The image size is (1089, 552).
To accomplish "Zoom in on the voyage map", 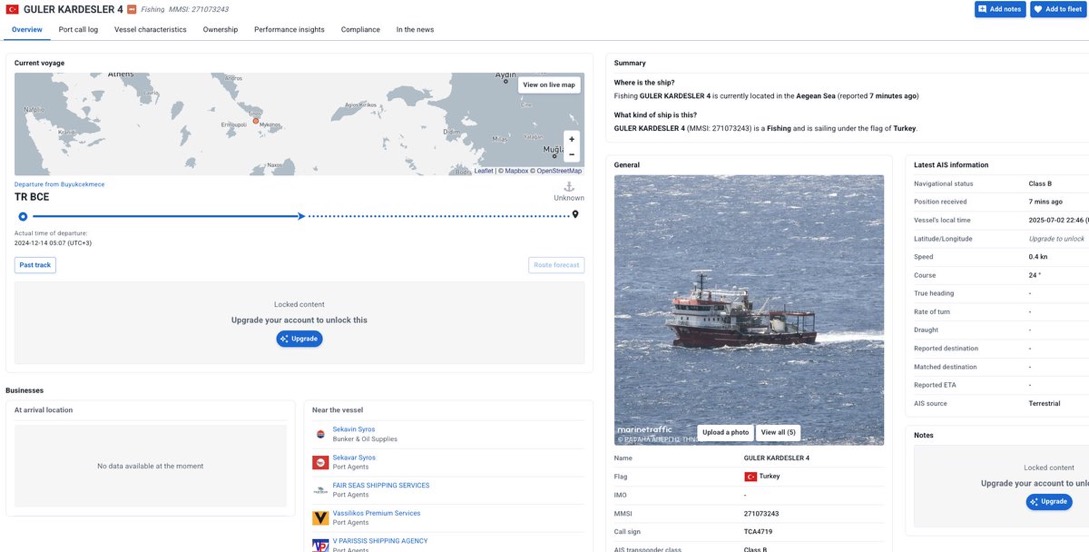I will pos(571,140).
